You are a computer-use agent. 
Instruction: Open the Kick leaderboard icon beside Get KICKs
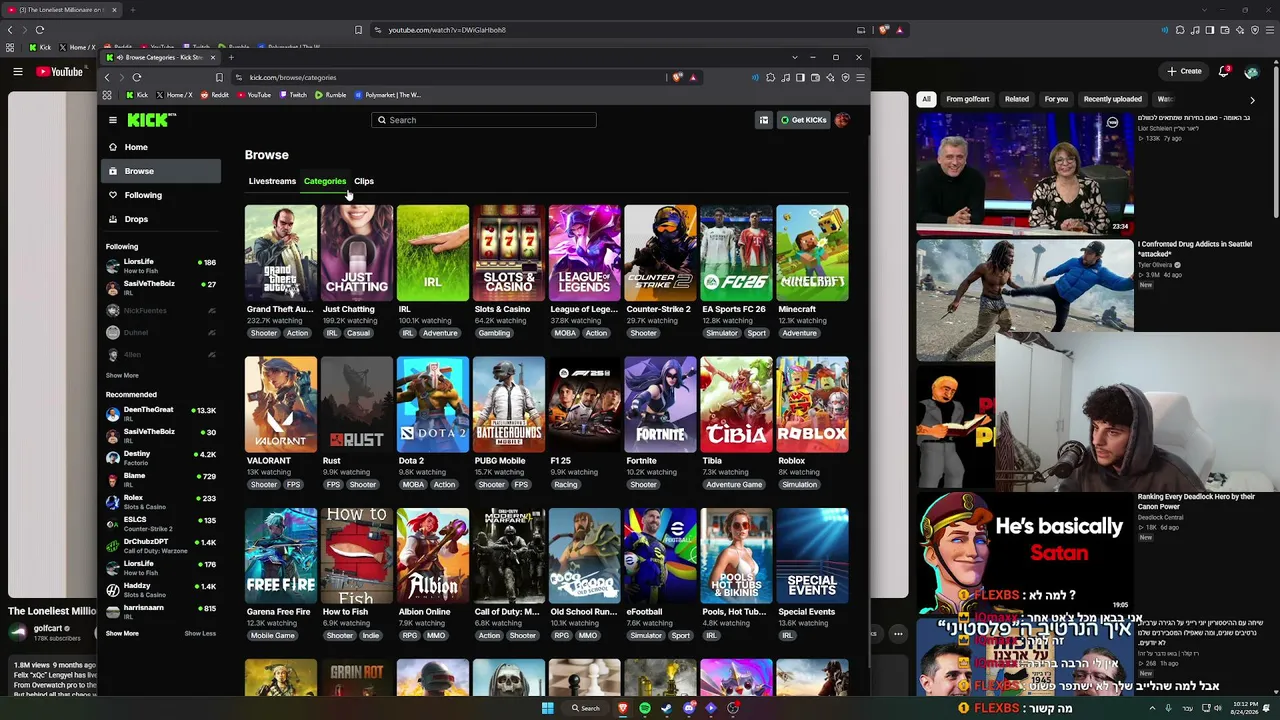tap(764, 120)
